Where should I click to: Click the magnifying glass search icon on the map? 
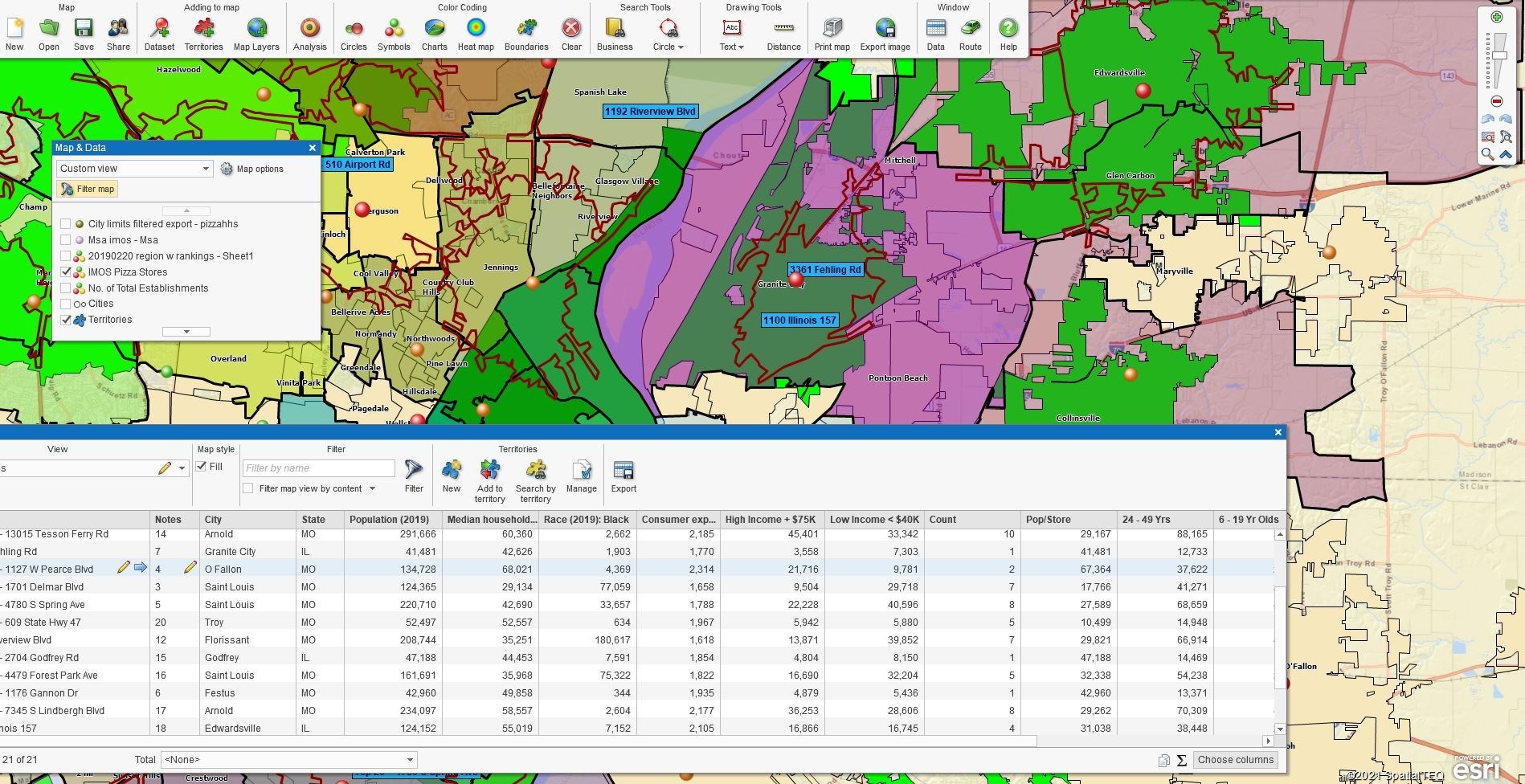[1488, 154]
